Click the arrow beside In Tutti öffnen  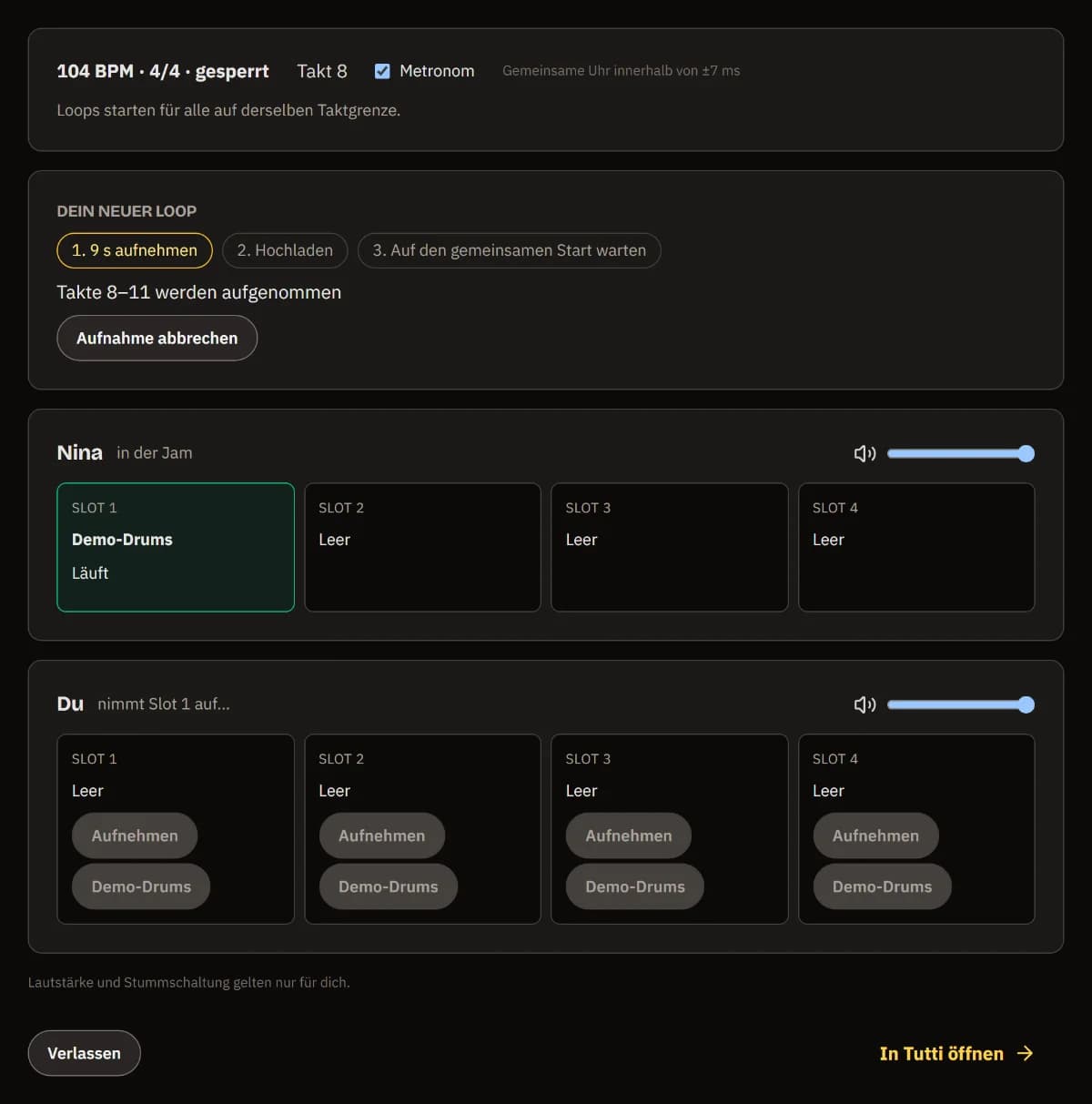pyautogui.click(x=1025, y=1053)
